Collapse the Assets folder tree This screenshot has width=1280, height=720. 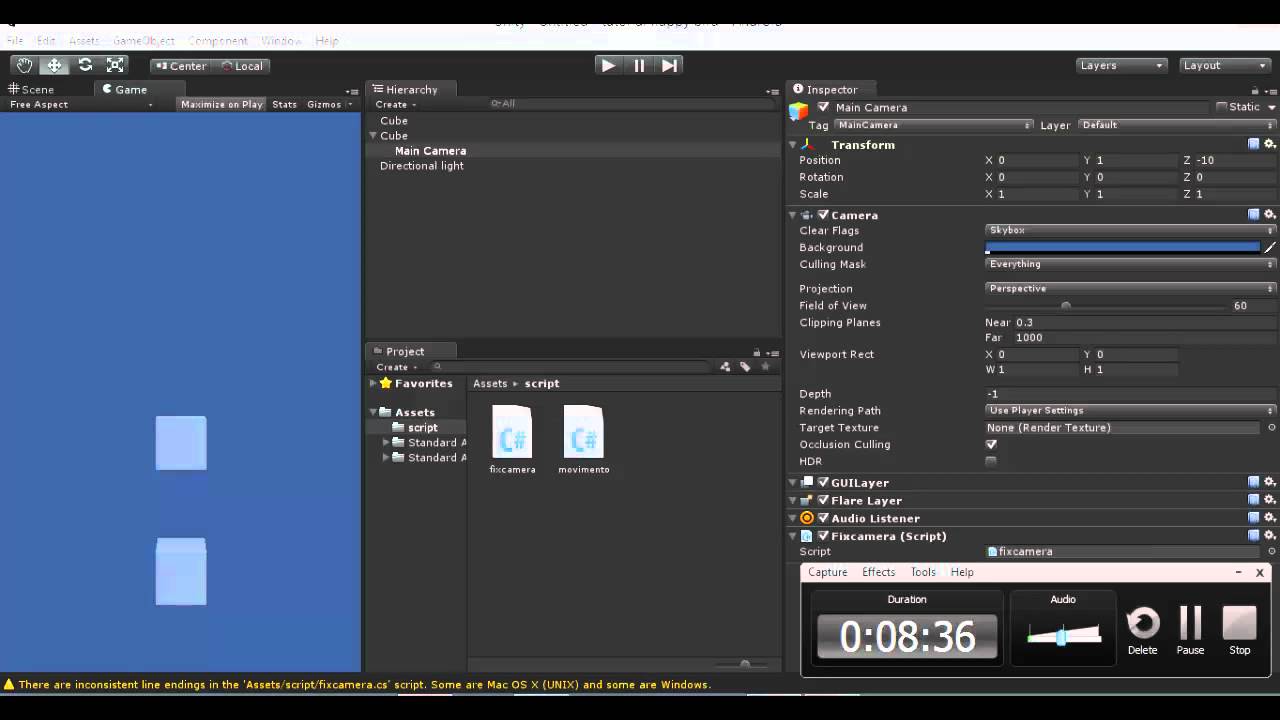[x=373, y=412]
